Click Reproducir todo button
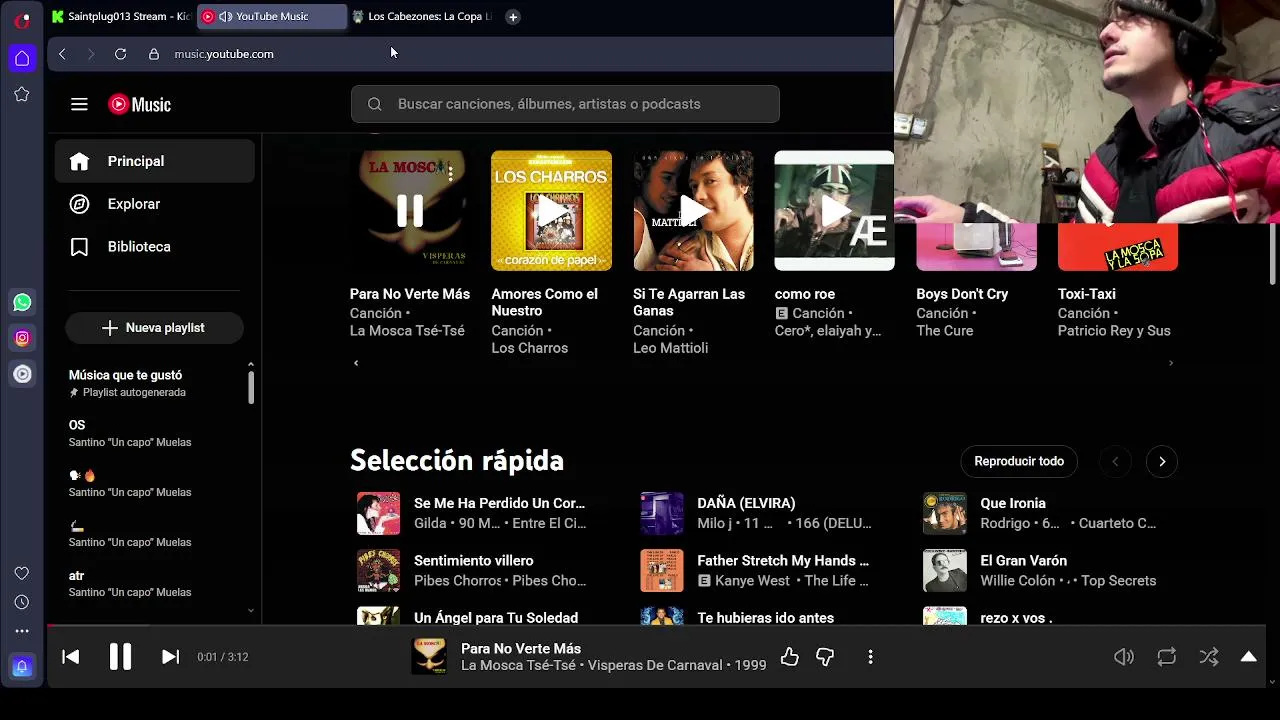The width and height of the screenshot is (1280, 720). (x=1019, y=461)
